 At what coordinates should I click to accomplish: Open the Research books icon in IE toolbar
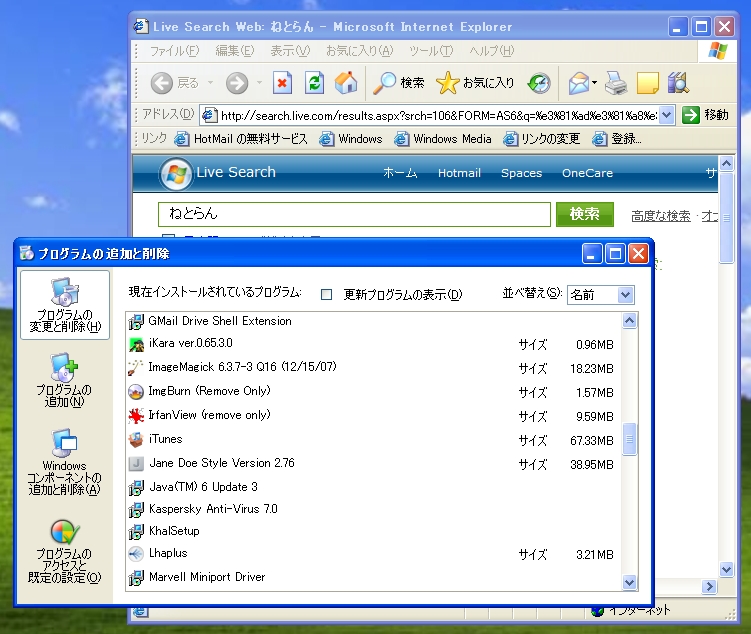click(x=678, y=82)
